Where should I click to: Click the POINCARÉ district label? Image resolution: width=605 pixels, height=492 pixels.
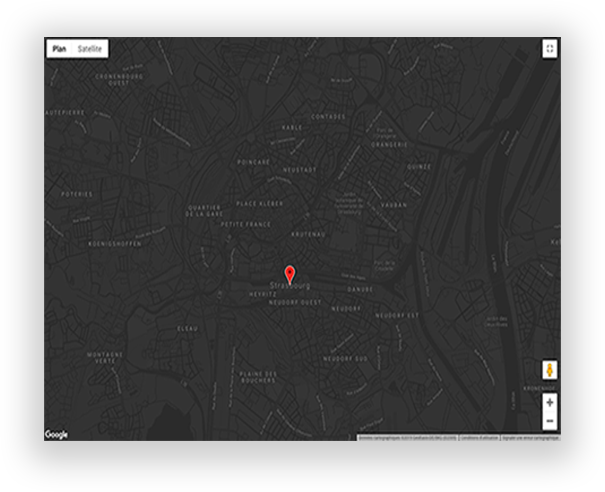tap(253, 162)
